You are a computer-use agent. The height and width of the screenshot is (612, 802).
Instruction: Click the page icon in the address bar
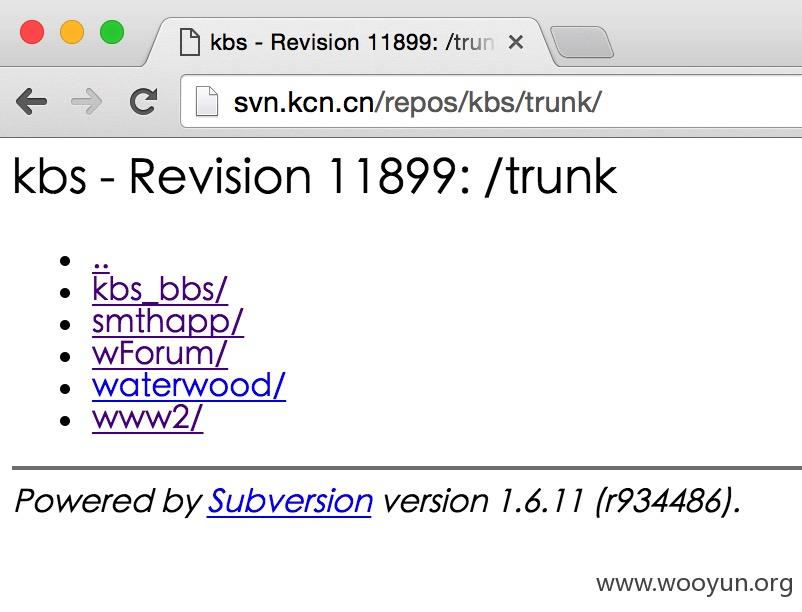point(207,101)
